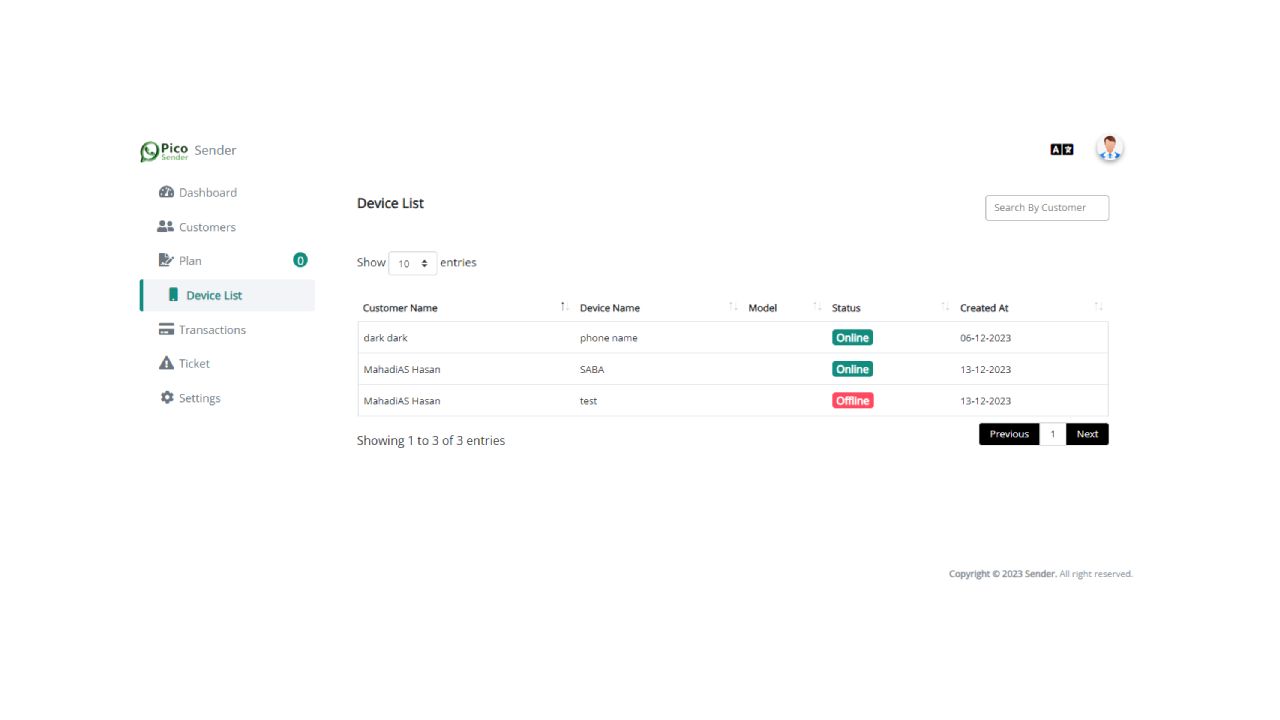Click the Settings gear icon
This screenshot has width=1280, height=720.
[x=166, y=398]
